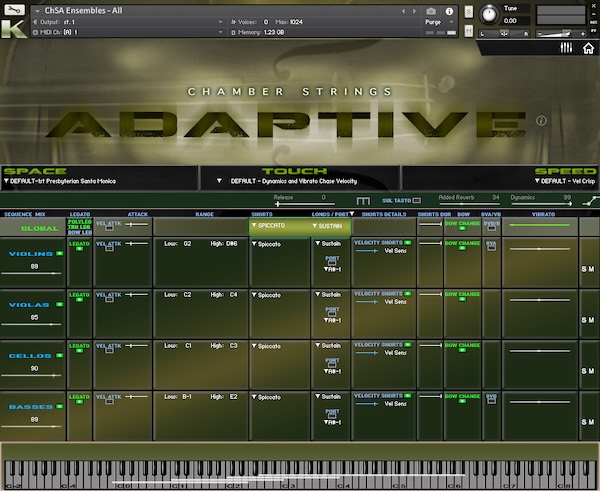
Task: Select POLYLEG global legato mode
Action: point(80,222)
